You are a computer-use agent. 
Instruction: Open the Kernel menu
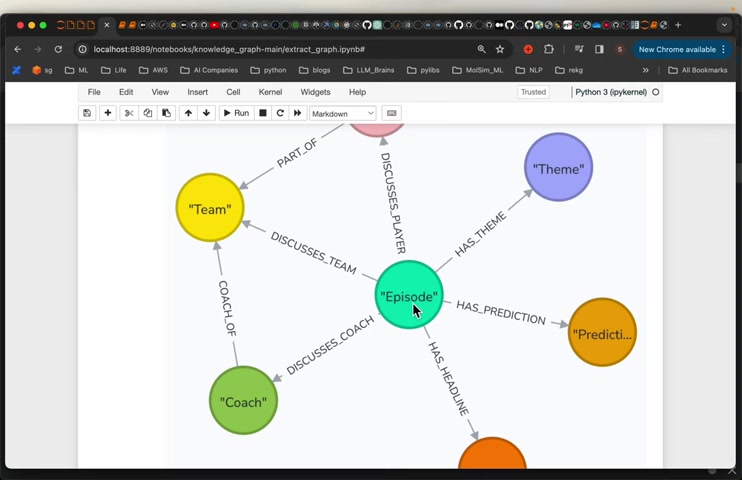(270, 92)
